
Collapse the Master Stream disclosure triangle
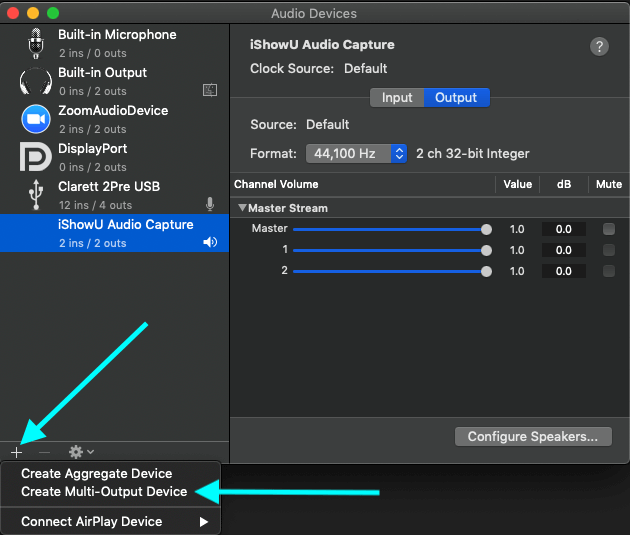pos(242,208)
